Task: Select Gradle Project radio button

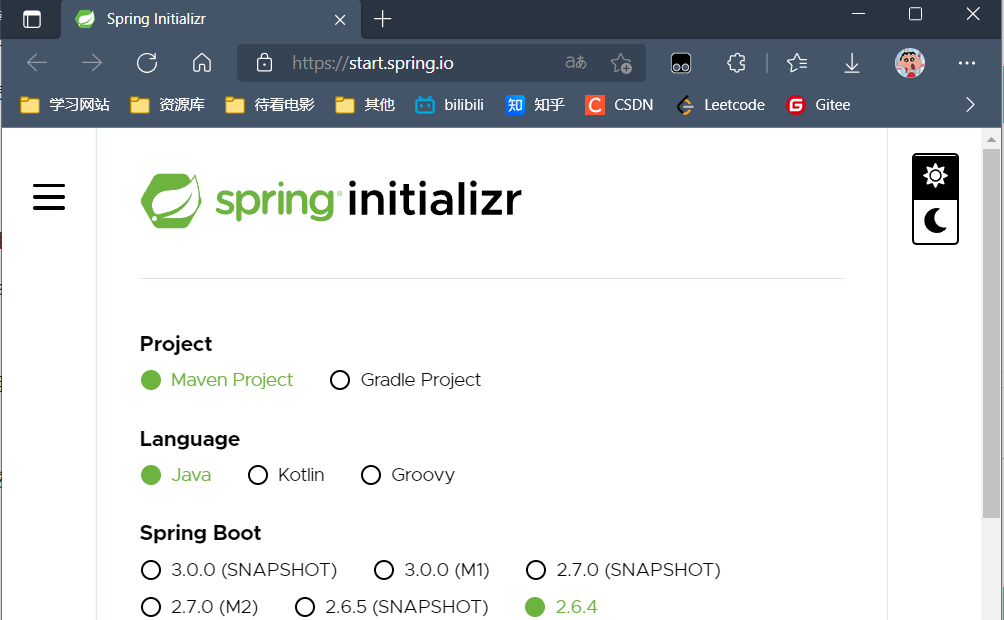Action: 339,380
